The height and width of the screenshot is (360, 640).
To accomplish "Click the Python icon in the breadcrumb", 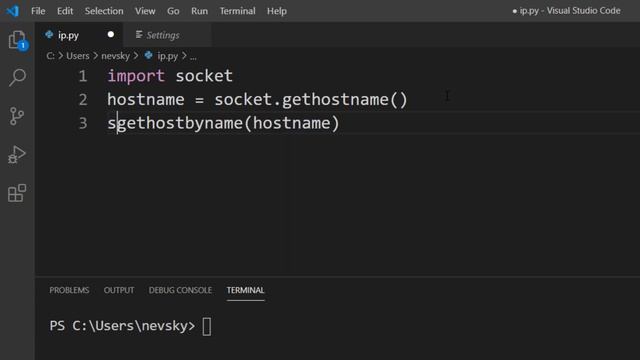I will click(149, 55).
